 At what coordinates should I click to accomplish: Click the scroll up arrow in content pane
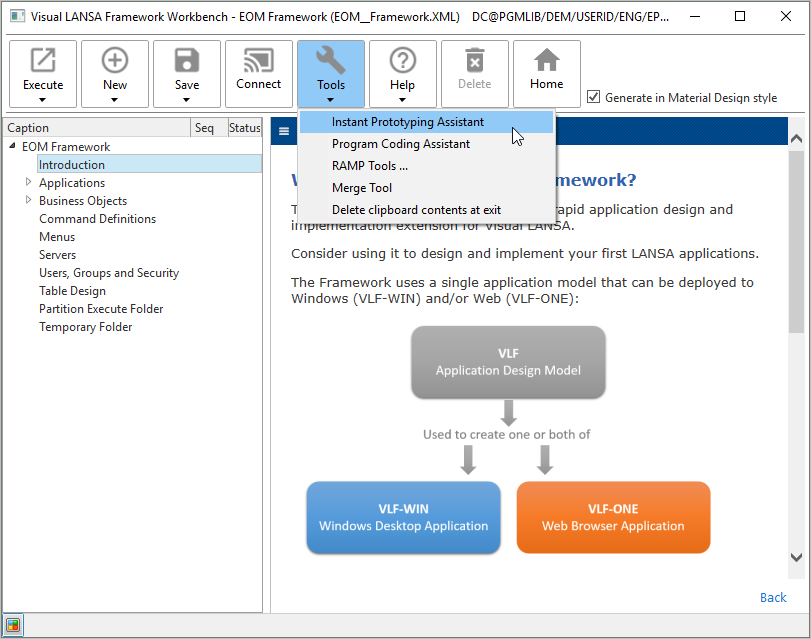coord(797,138)
